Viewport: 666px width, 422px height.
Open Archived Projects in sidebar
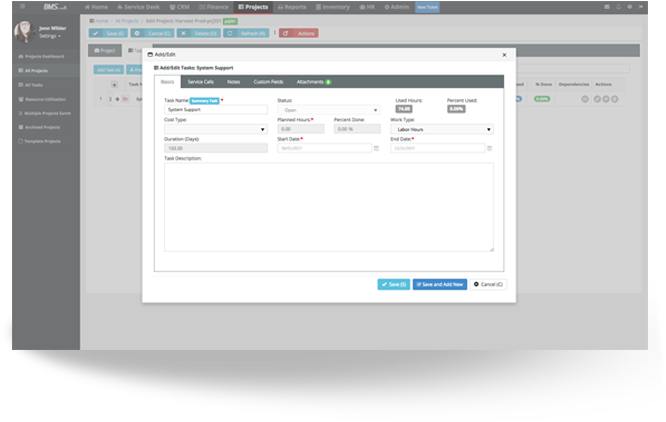[x=39, y=127]
